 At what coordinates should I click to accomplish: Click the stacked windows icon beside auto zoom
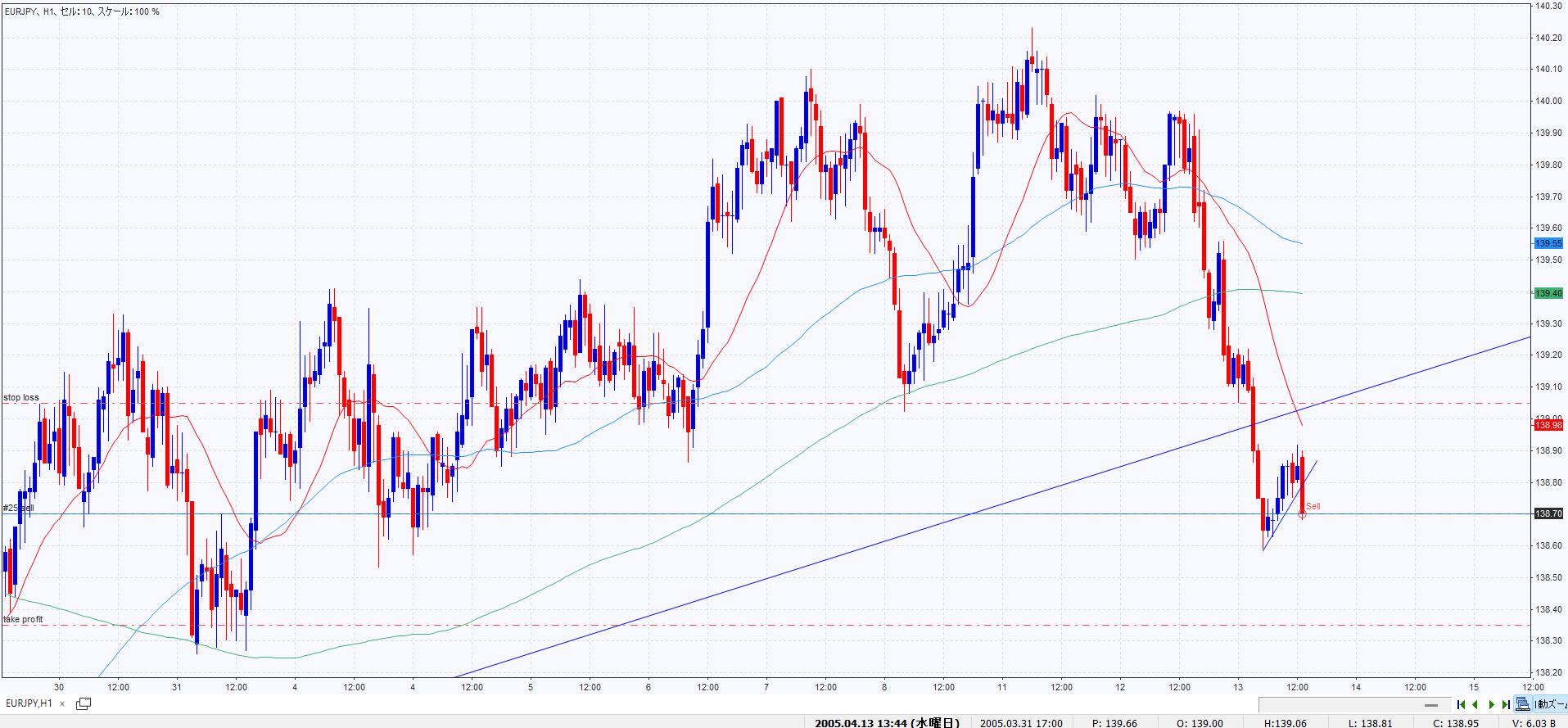1522,704
